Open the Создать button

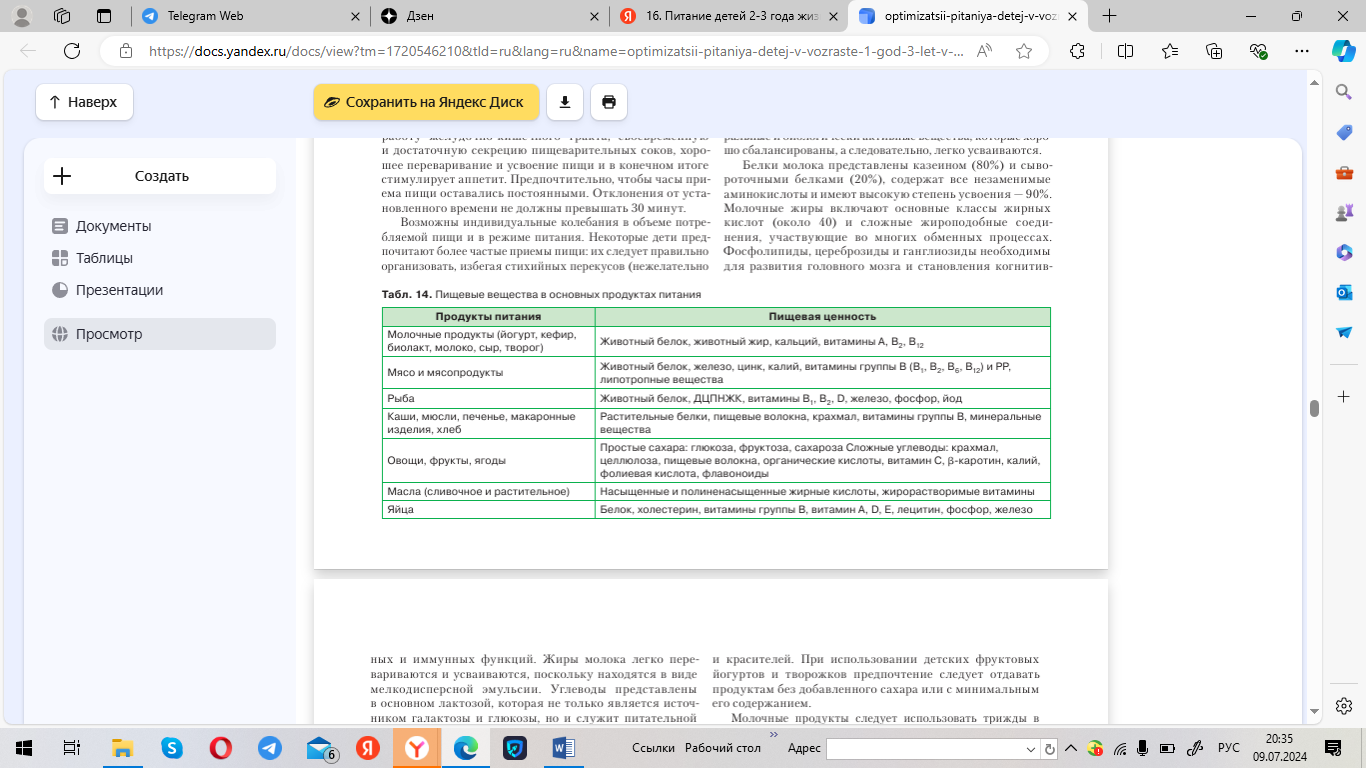point(160,176)
